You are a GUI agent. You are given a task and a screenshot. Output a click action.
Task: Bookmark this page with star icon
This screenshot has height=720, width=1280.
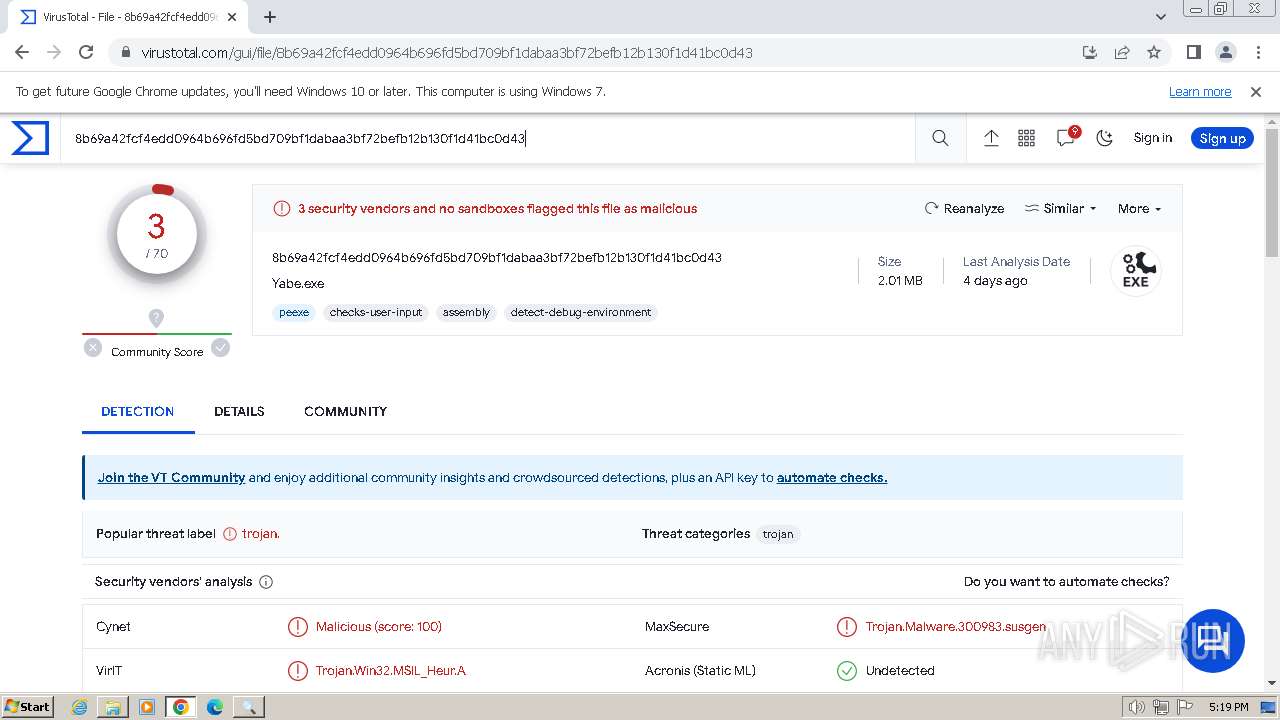pyautogui.click(x=1154, y=52)
